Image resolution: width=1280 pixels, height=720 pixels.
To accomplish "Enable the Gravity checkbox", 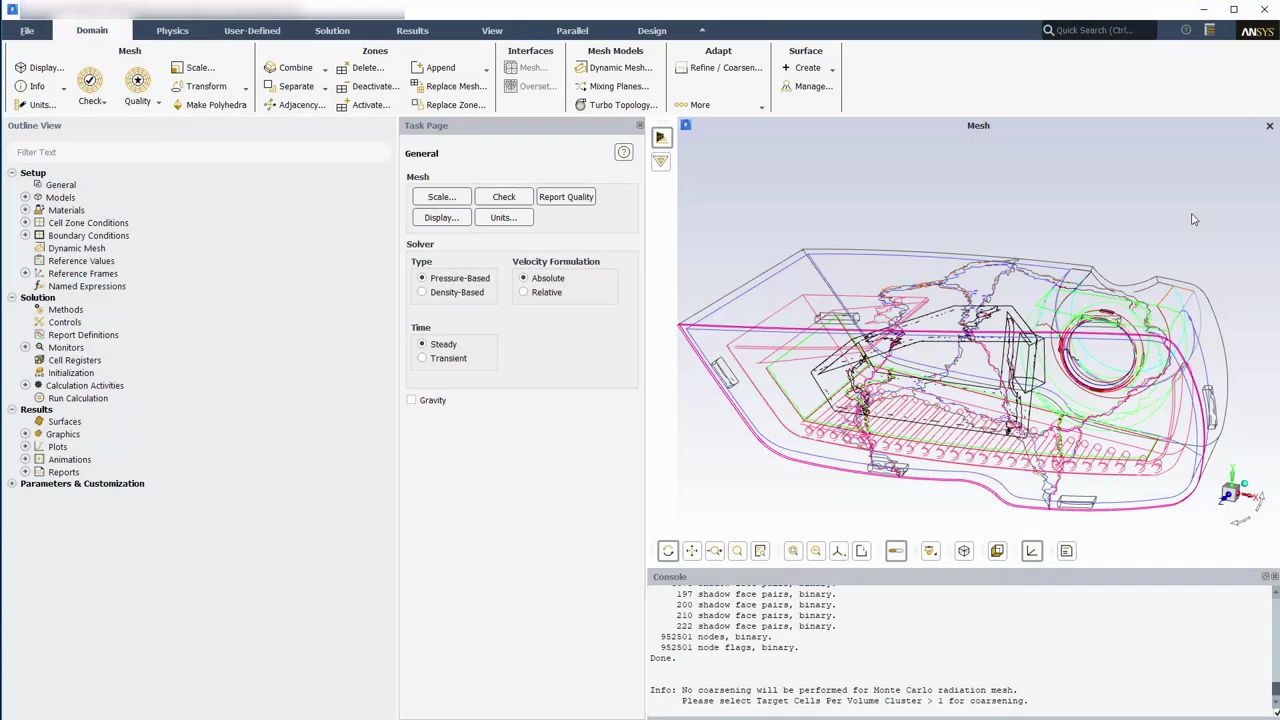I will tap(411, 400).
